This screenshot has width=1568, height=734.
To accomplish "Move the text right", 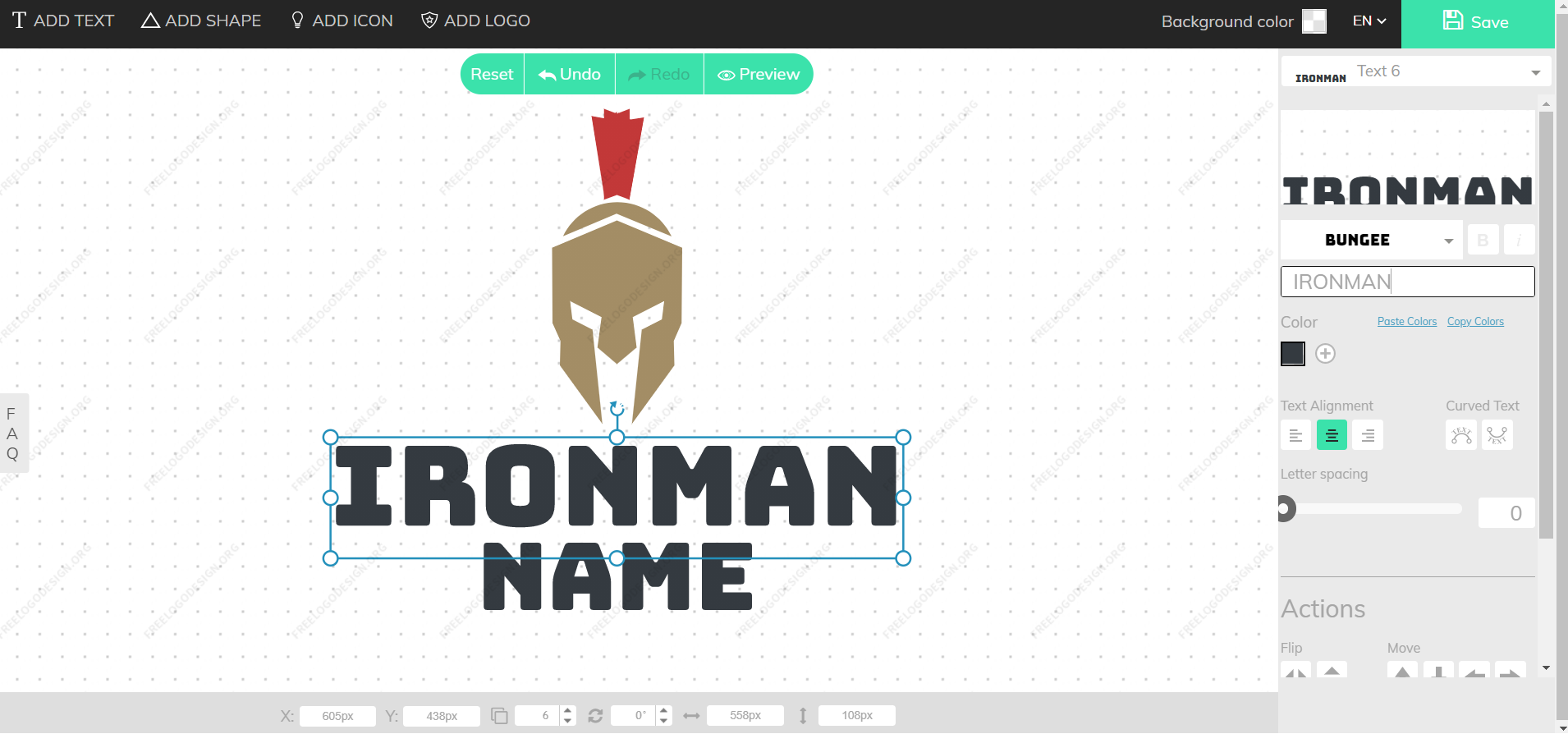I will coord(1511,670).
